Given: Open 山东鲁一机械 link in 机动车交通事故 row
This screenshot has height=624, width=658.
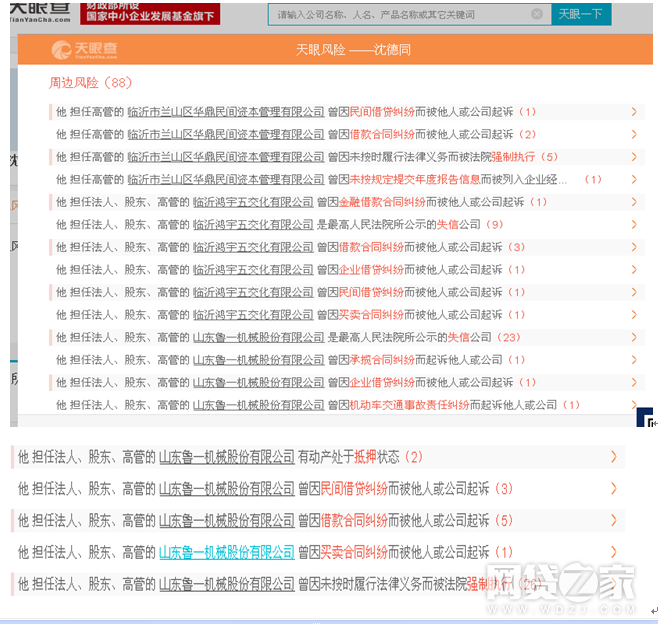Looking at the screenshot, I should pyautogui.click(x=258, y=405).
